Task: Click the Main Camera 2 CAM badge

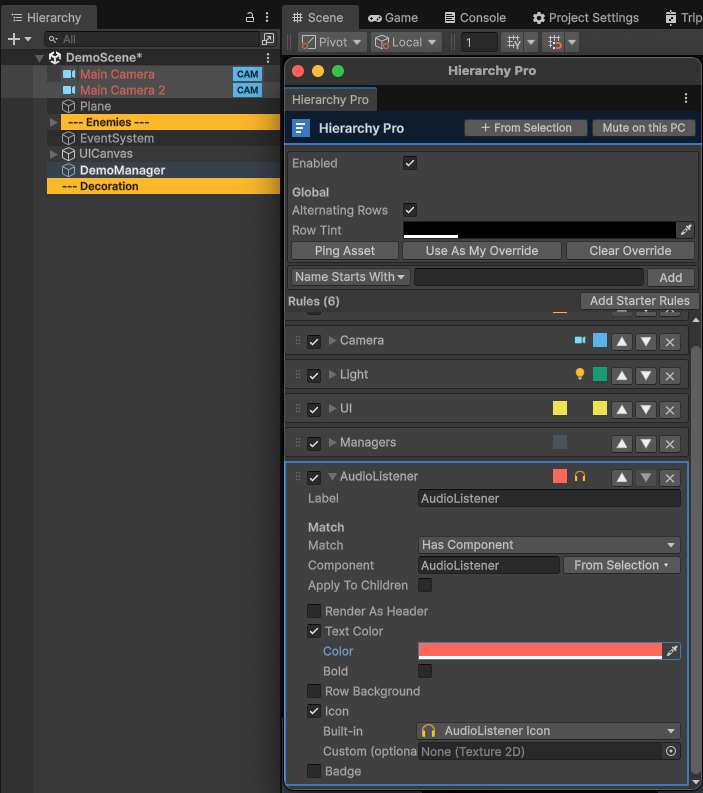Action: (247, 90)
